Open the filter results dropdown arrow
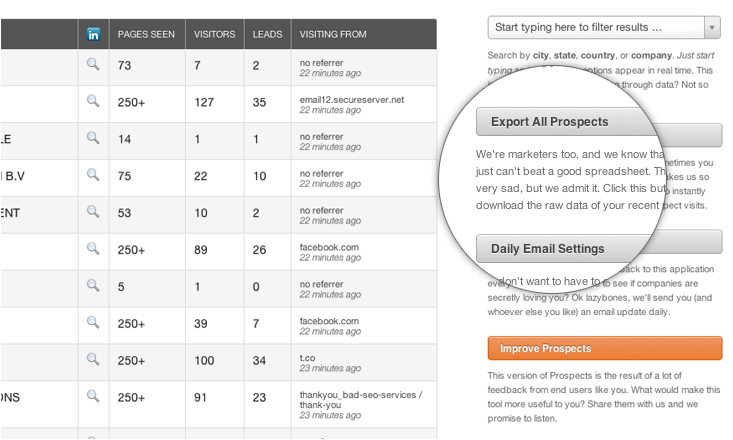 (x=711, y=27)
